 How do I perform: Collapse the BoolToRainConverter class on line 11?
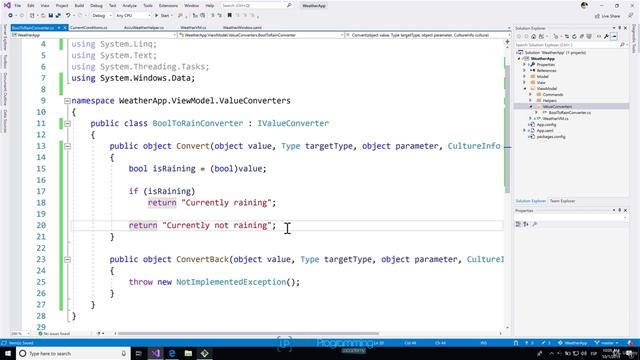point(67,123)
